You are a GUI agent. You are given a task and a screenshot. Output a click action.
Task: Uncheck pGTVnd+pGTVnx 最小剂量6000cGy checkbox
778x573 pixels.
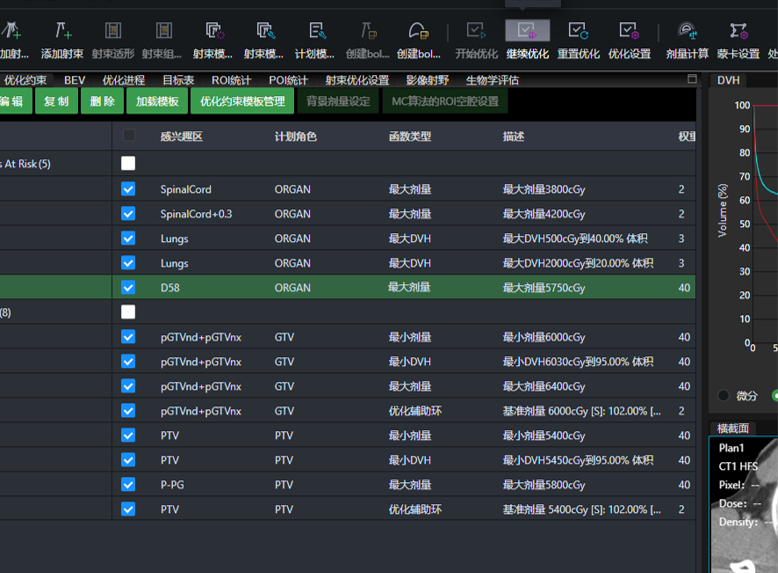coord(128,337)
